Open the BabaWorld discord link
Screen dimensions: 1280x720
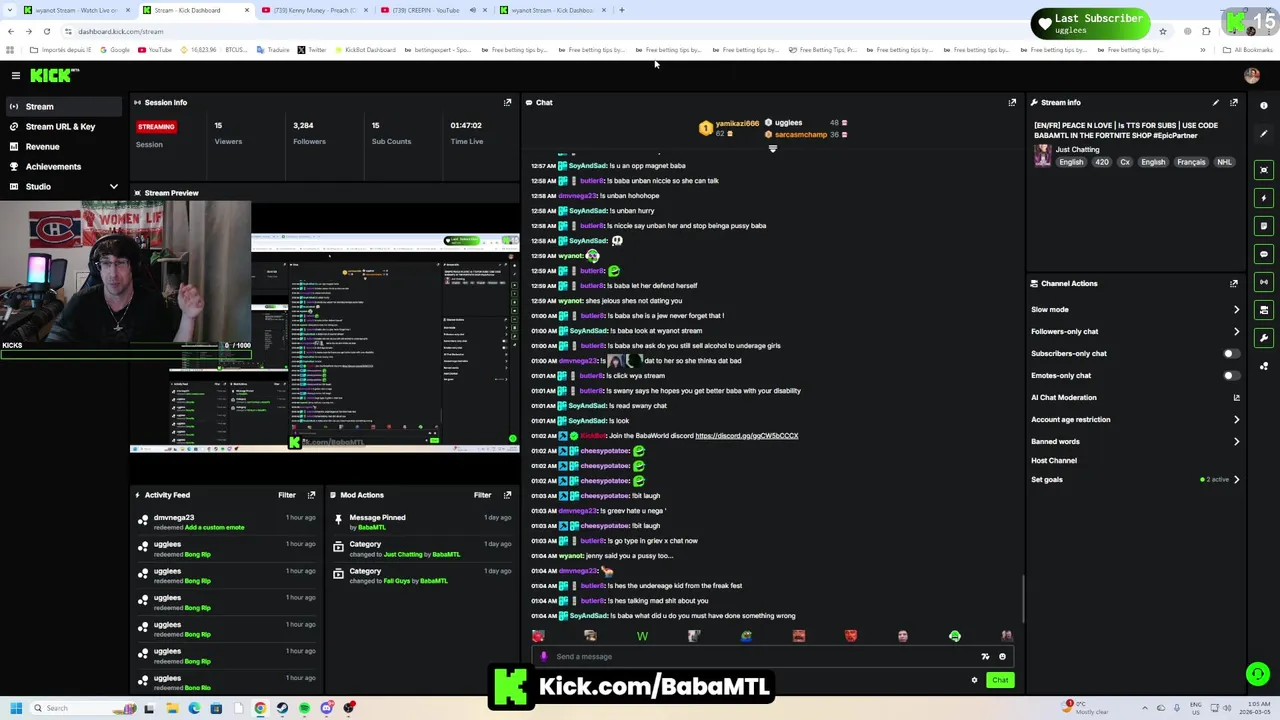point(746,436)
